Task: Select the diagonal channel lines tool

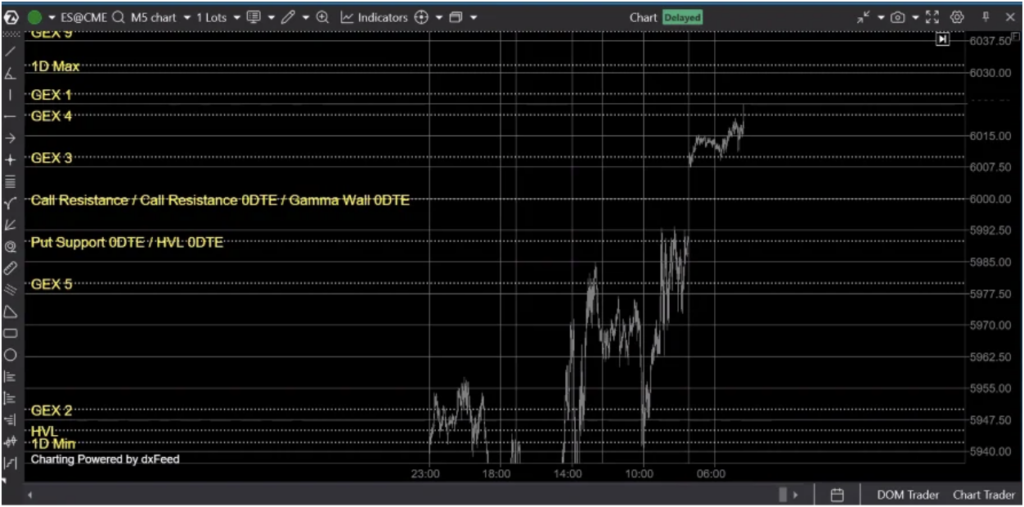Action: click(x=10, y=290)
